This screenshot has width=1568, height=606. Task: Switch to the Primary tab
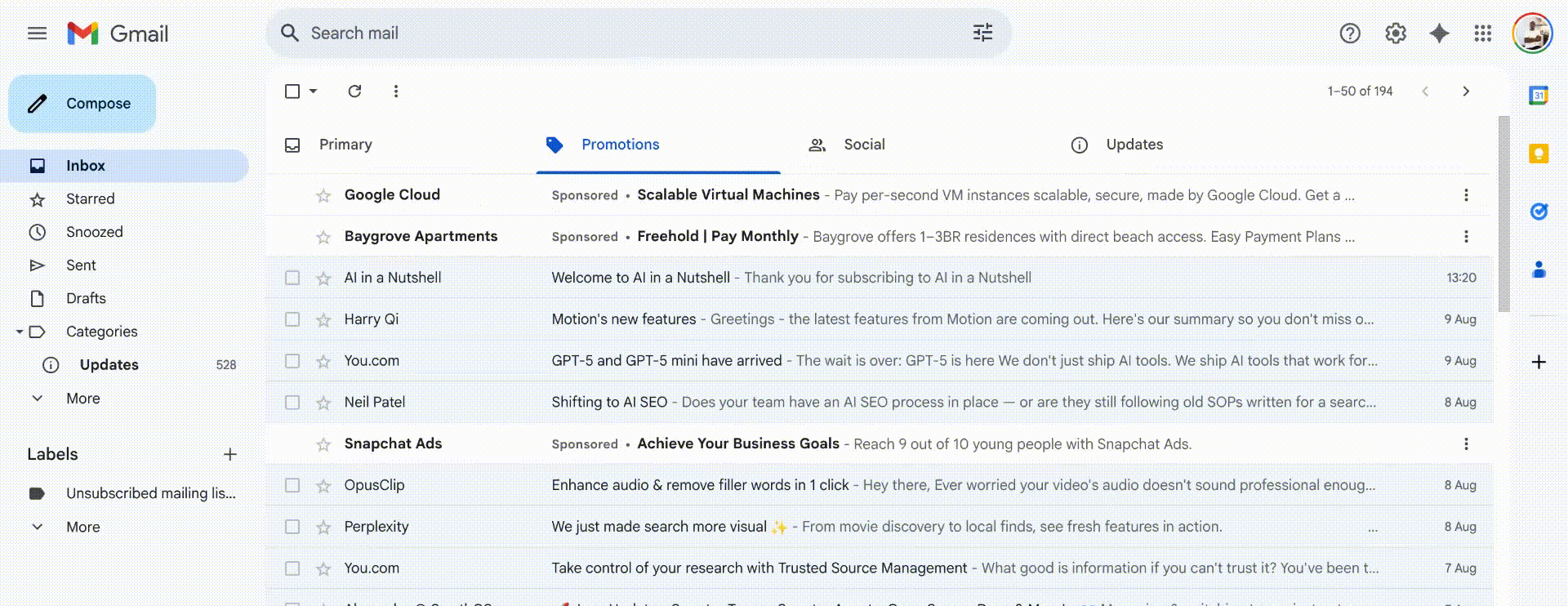(x=345, y=145)
